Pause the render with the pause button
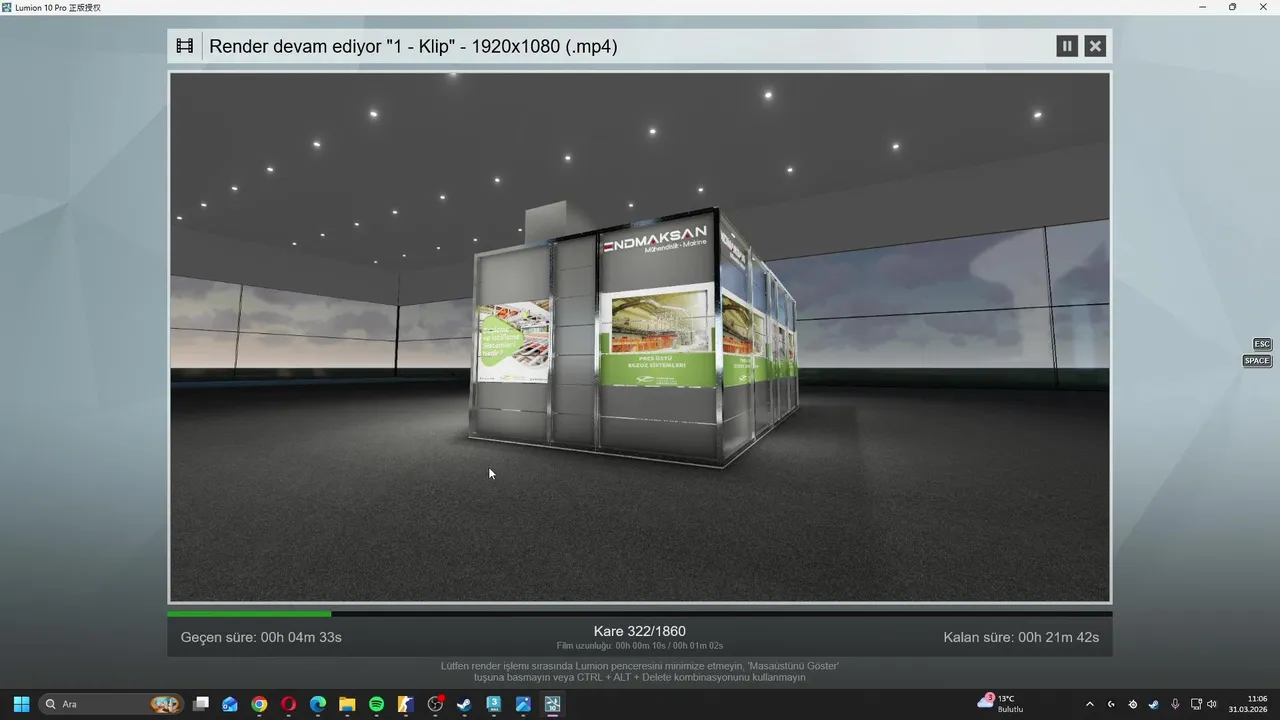1280x720 pixels. pos(1067,46)
